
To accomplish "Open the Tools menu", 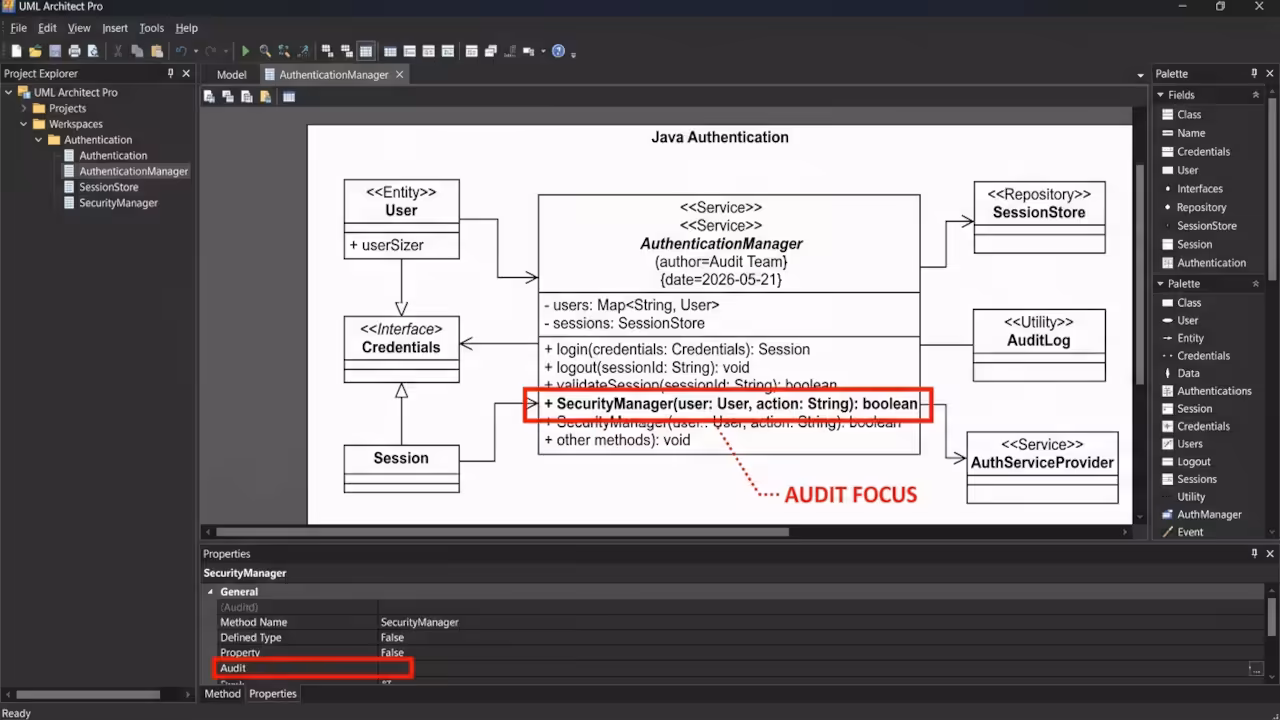I will [x=151, y=28].
